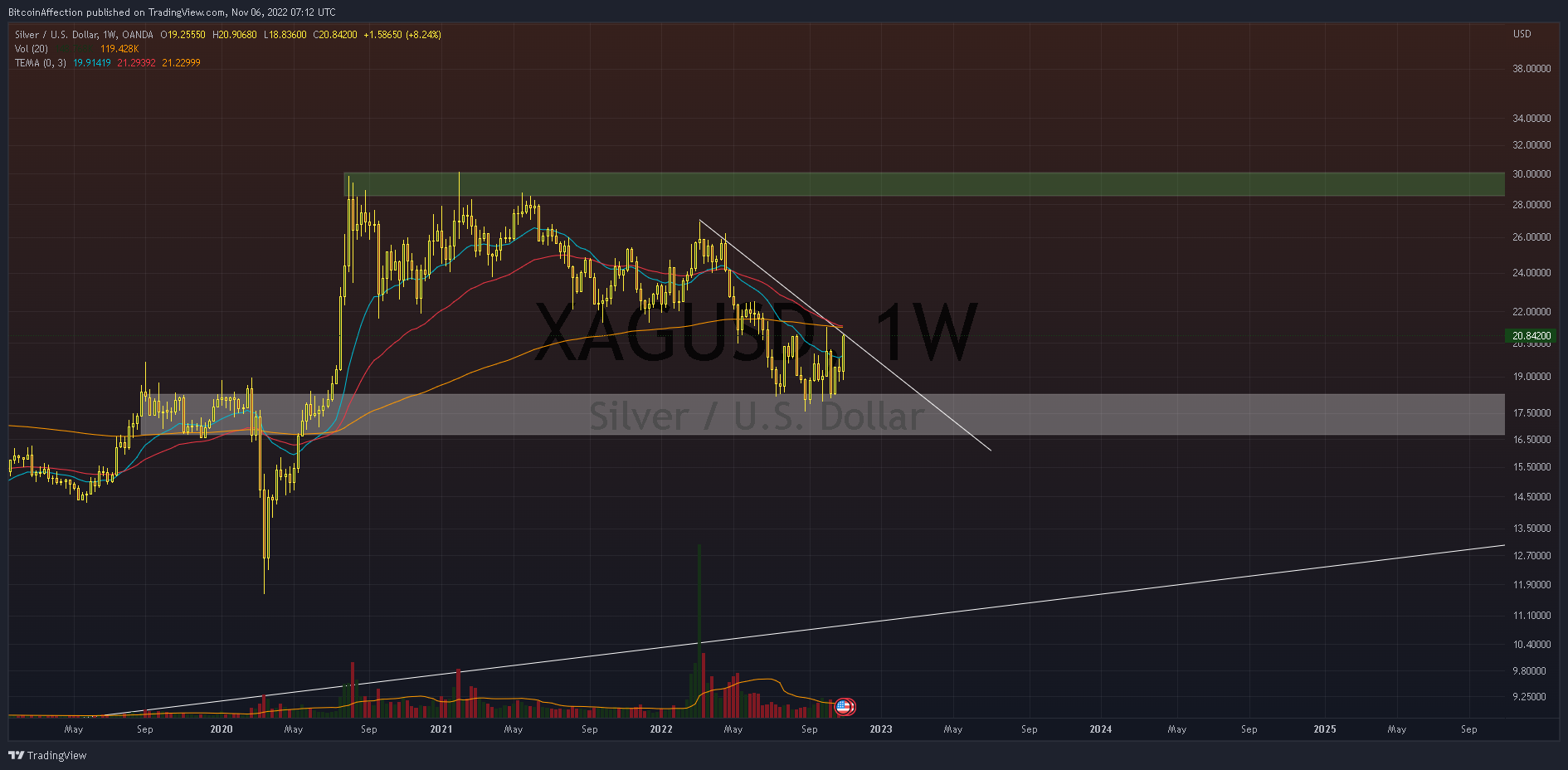
Task: Click the tallest green volume bar in 2022
Action: [699, 631]
